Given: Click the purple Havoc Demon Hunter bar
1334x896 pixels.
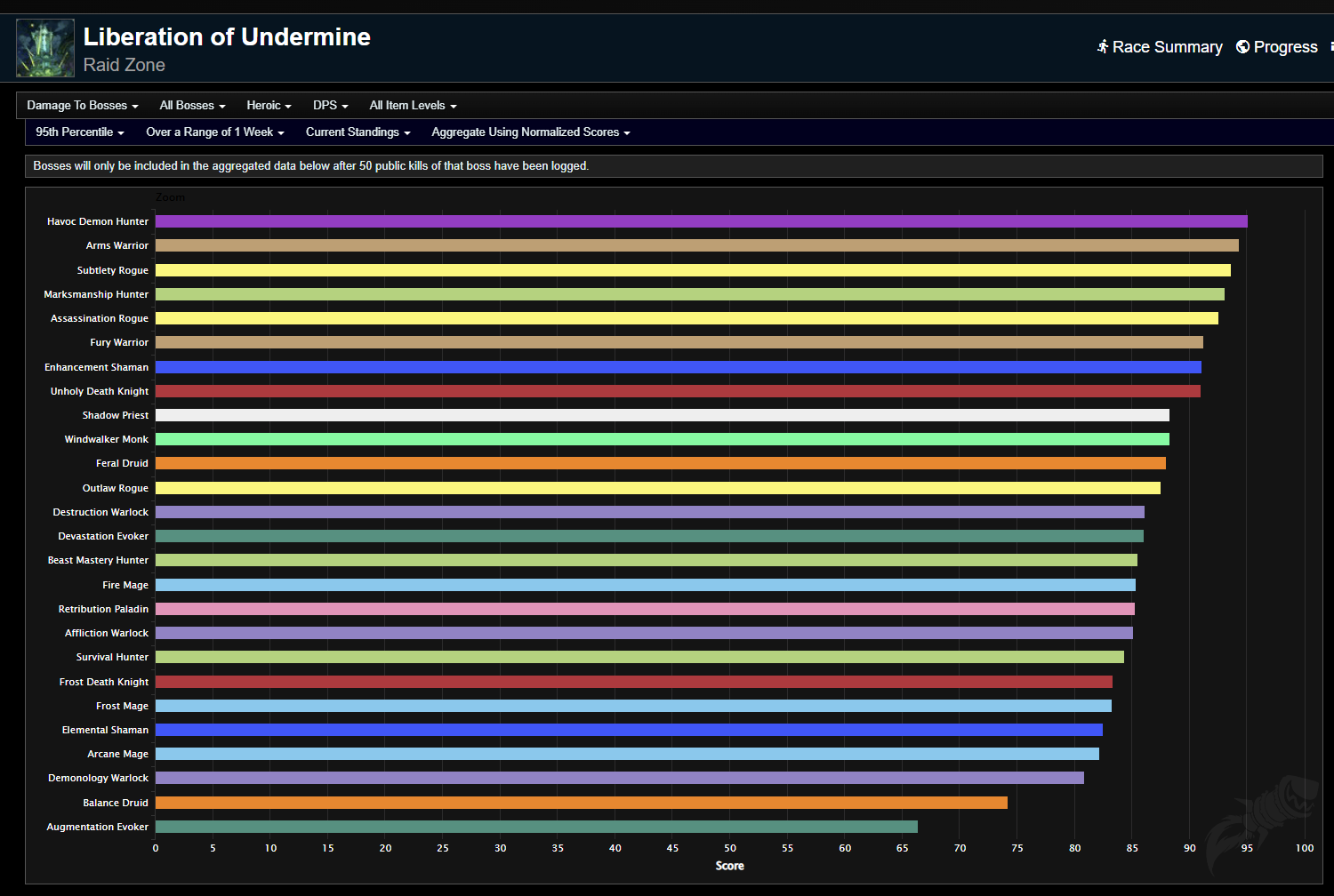Looking at the screenshot, I should [x=701, y=221].
